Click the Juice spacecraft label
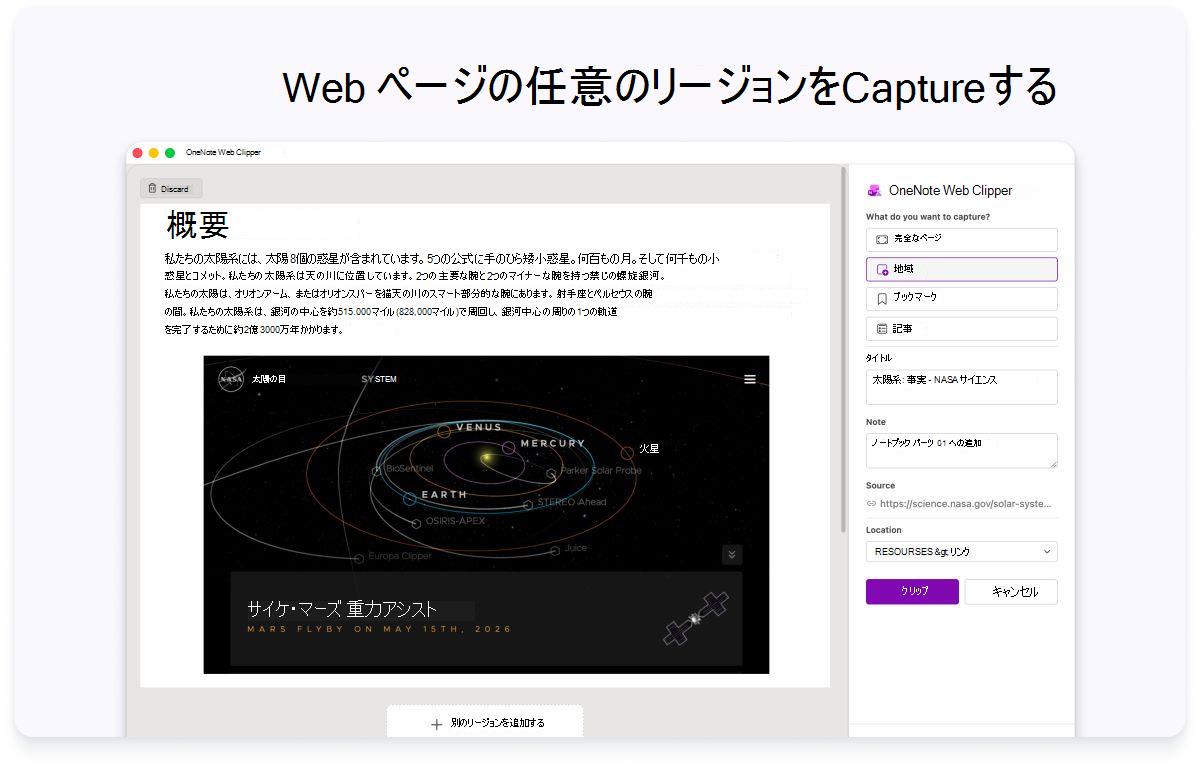 (x=576, y=548)
